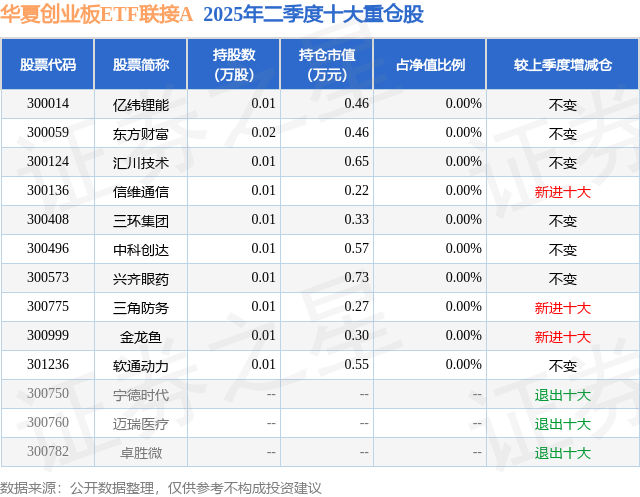
Task: Select the greyed 迈瑞医疗 stock name
Action: pyautogui.click(x=141, y=423)
